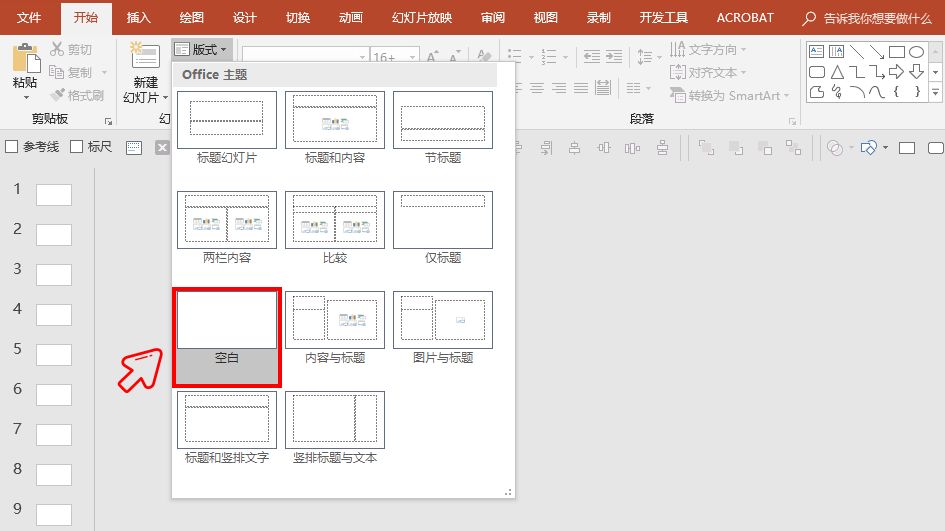This screenshot has width=945, height=531.
Task: Choose the 图片与标题 picture with caption layout
Action: tap(442, 328)
